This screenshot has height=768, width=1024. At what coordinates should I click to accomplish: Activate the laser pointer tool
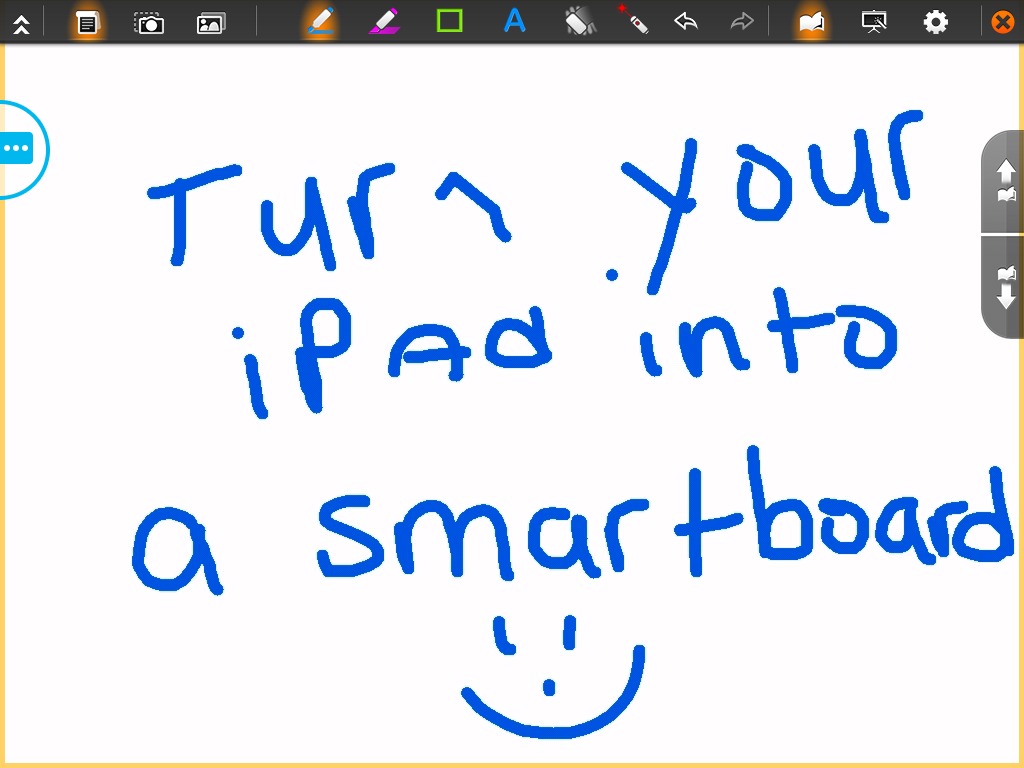(633, 20)
